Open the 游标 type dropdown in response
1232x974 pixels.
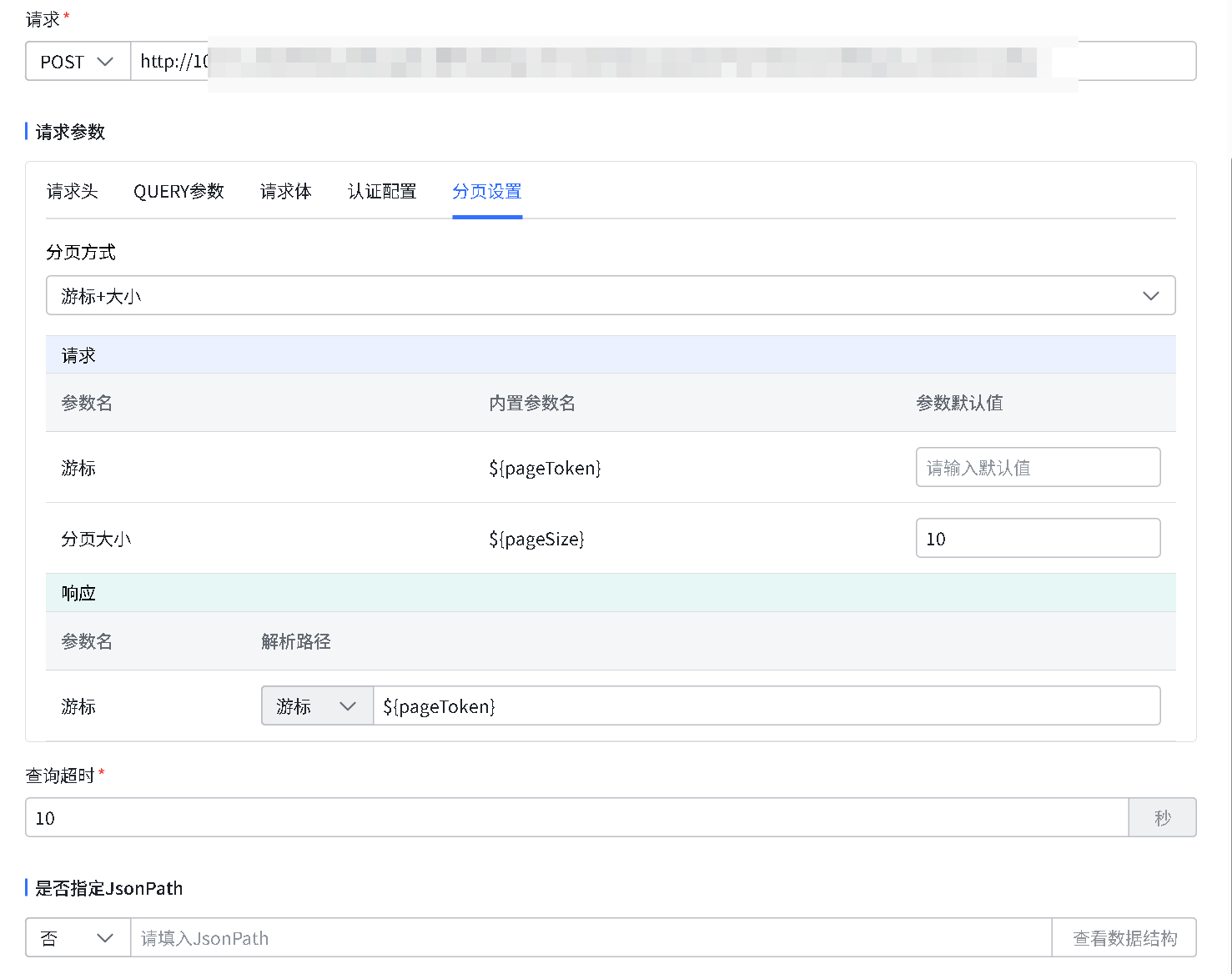(317, 706)
